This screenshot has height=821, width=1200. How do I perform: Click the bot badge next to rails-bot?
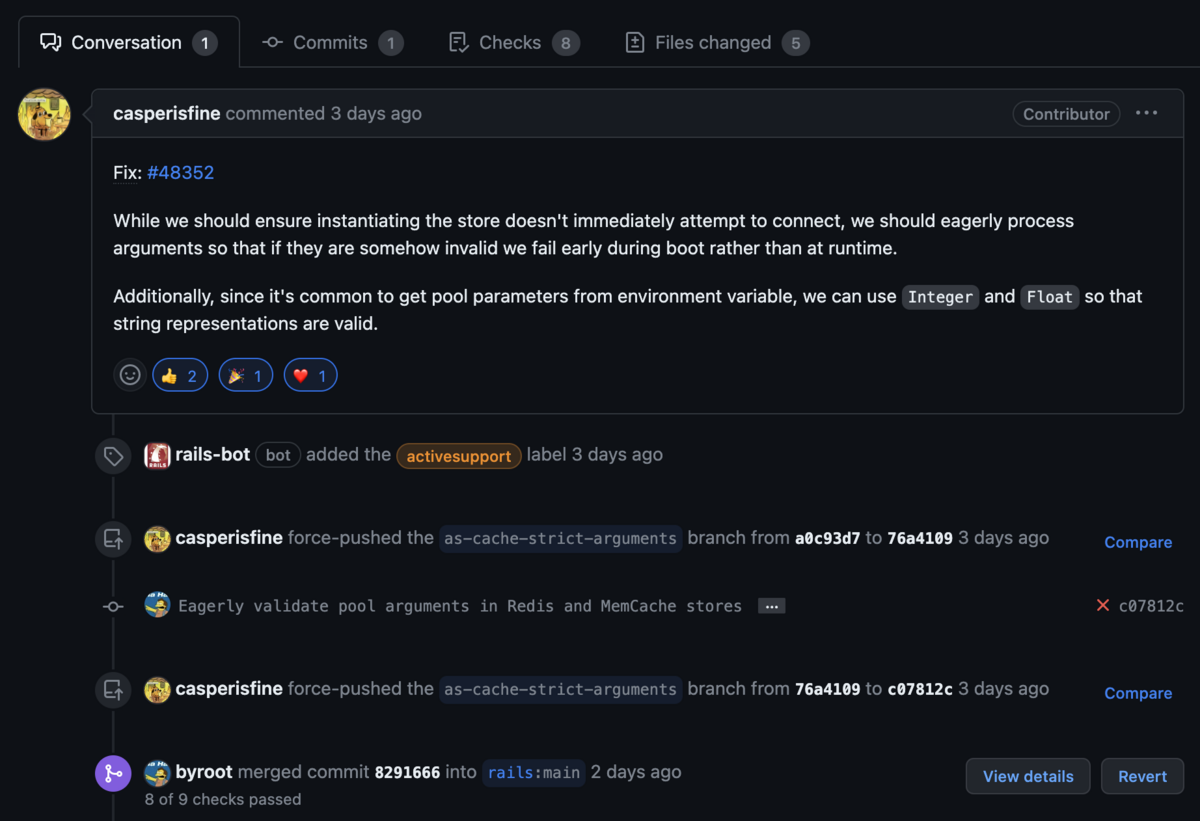(x=278, y=455)
